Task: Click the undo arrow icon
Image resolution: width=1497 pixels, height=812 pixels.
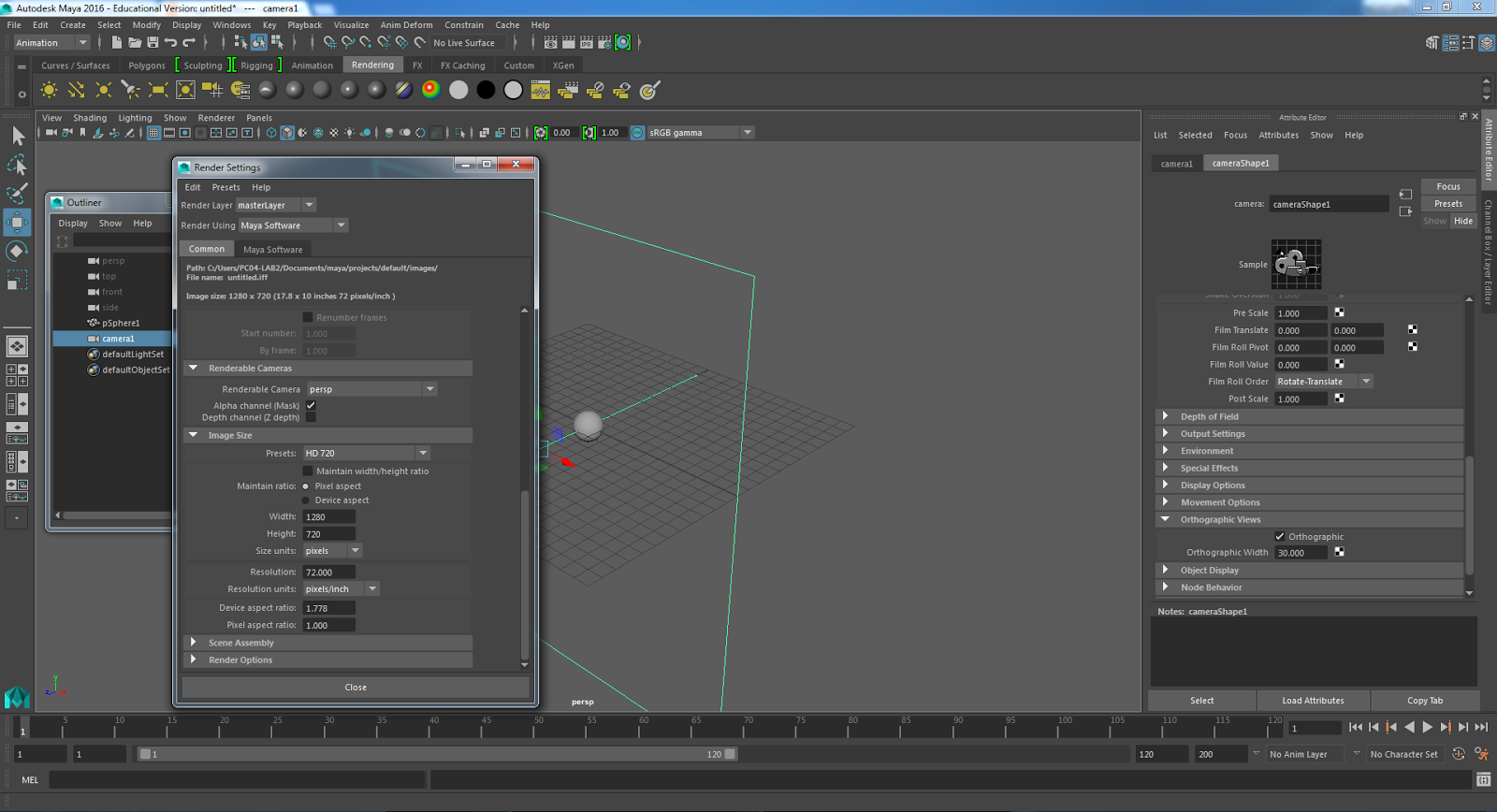Action: pos(170,43)
